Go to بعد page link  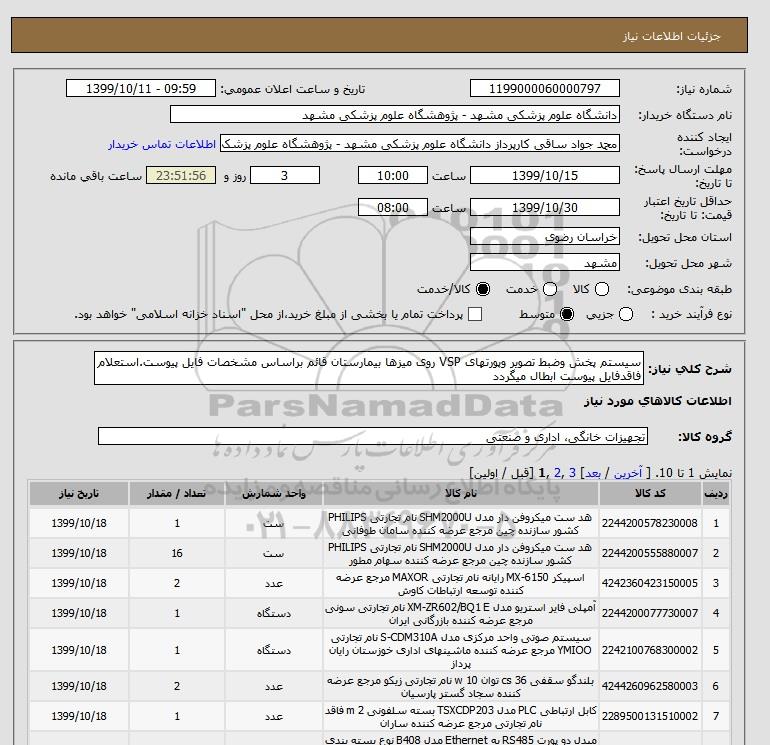pyautogui.click(x=592, y=473)
